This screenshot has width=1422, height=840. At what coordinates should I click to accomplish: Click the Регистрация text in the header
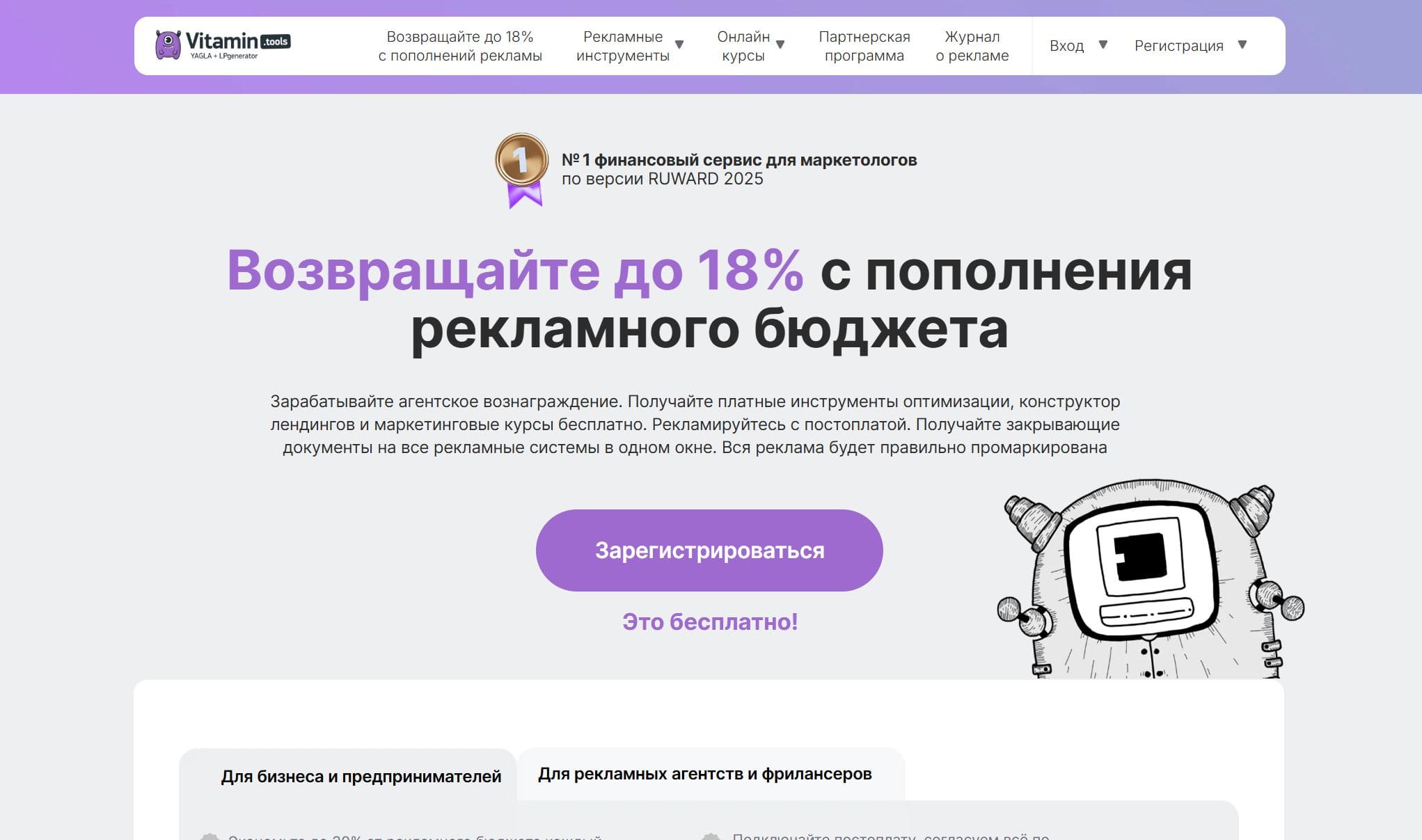pos(1178,46)
